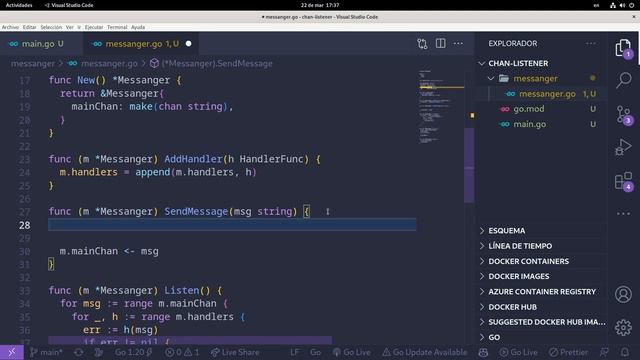Click the Go 1.20 version status item
Viewport: 640px width, 360px height.
133,352
